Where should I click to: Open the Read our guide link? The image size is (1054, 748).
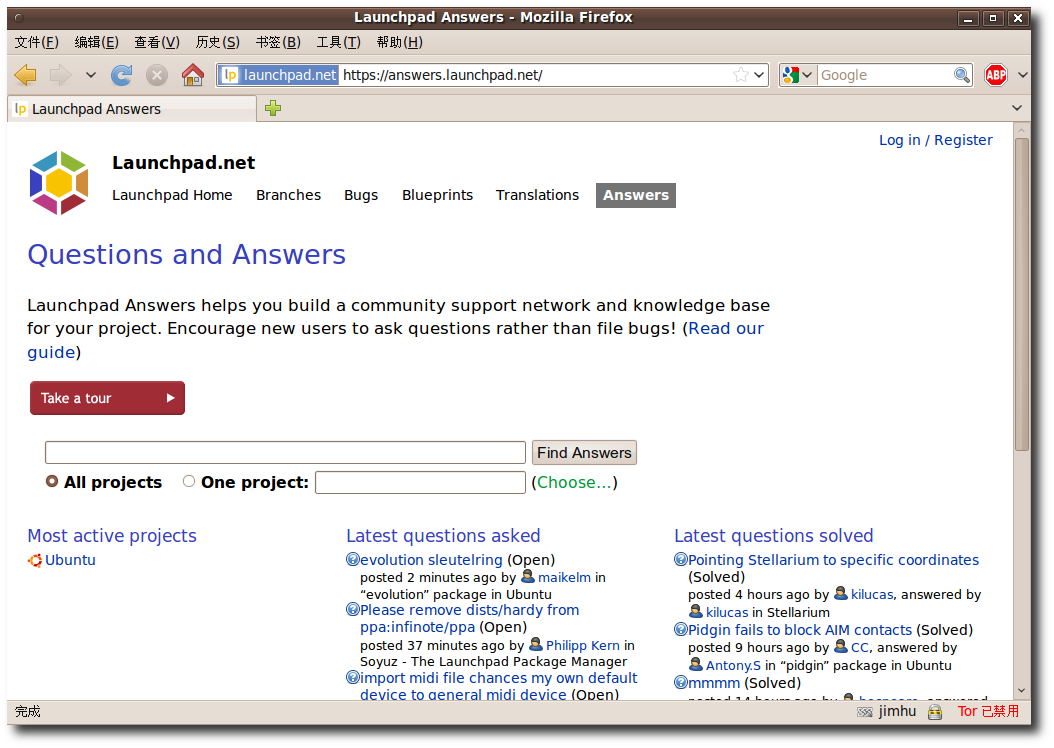click(x=726, y=329)
